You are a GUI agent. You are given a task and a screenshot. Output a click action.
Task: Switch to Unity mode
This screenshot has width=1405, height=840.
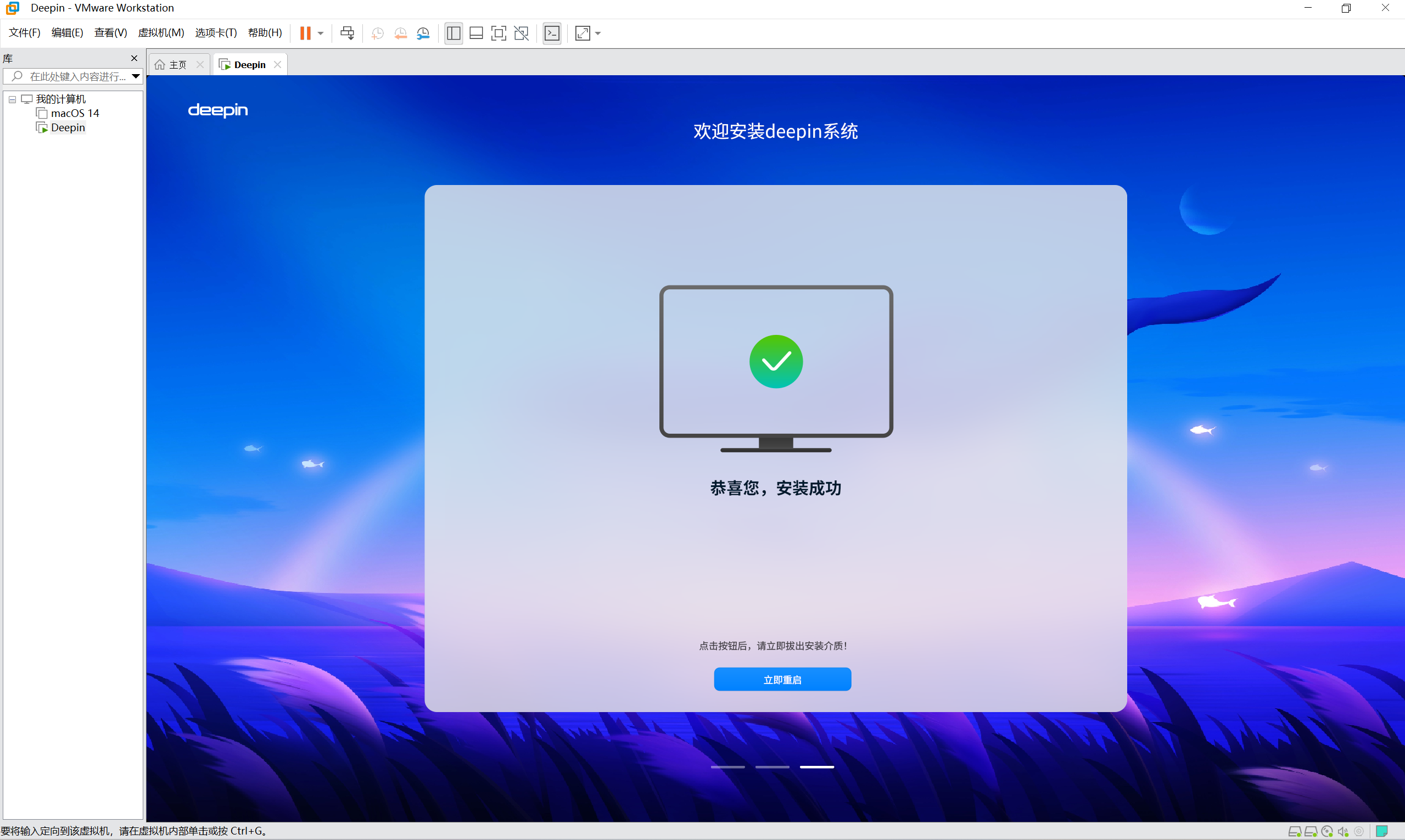tap(522, 33)
